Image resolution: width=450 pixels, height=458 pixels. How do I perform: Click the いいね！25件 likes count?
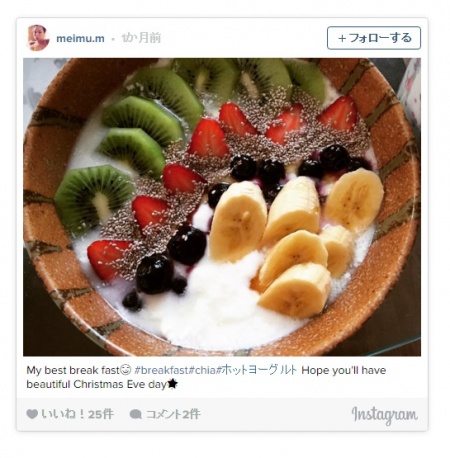(x=77, y=414)
